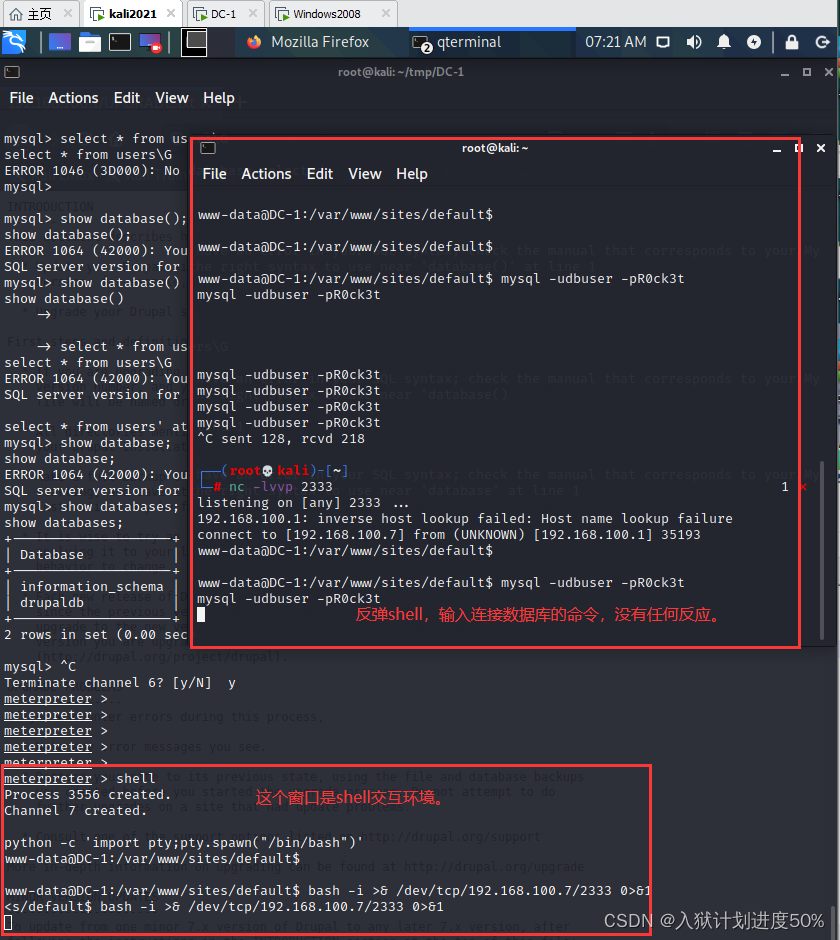The height and width of the screenshot is (940, 840).
Task: Click 'inverse host lookup failed' line
Action: tap(465, 519)
